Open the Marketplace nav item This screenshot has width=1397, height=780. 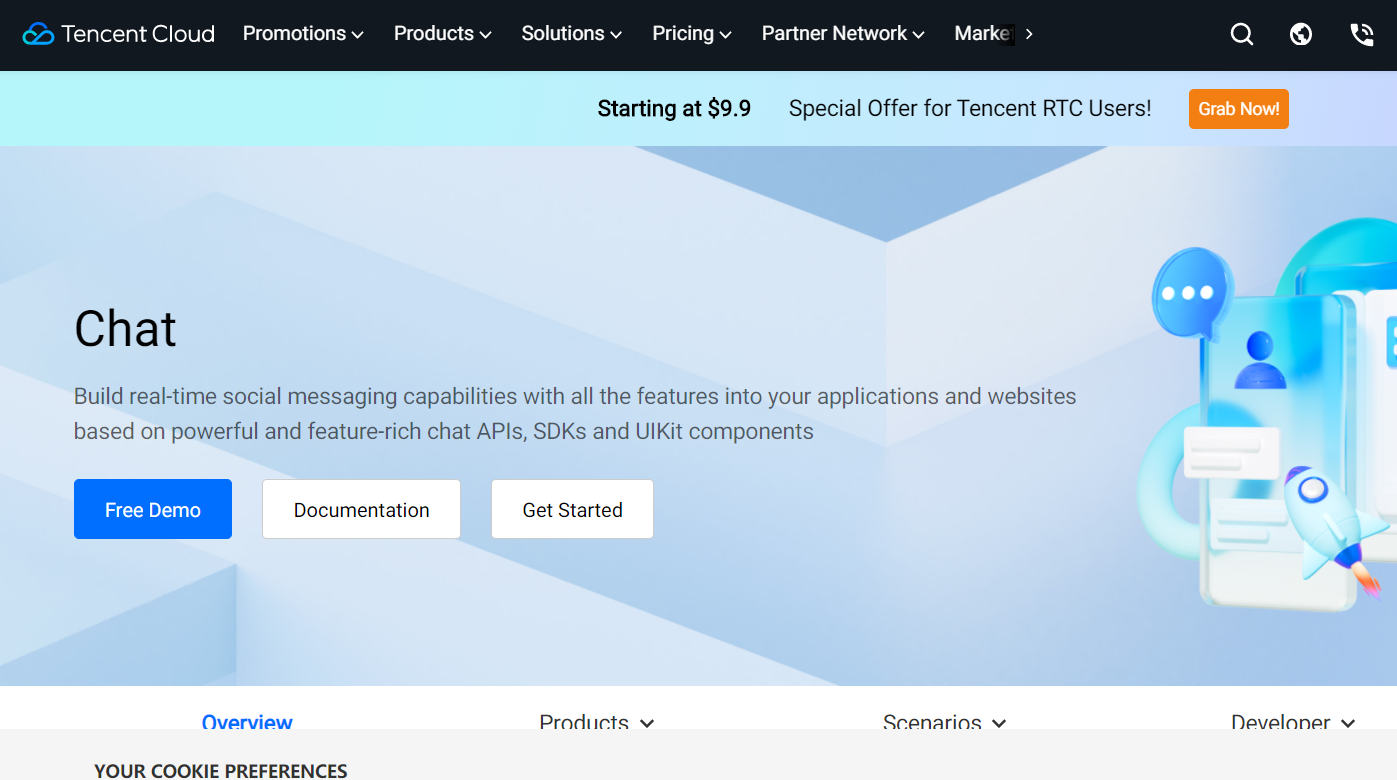[984, 34]
